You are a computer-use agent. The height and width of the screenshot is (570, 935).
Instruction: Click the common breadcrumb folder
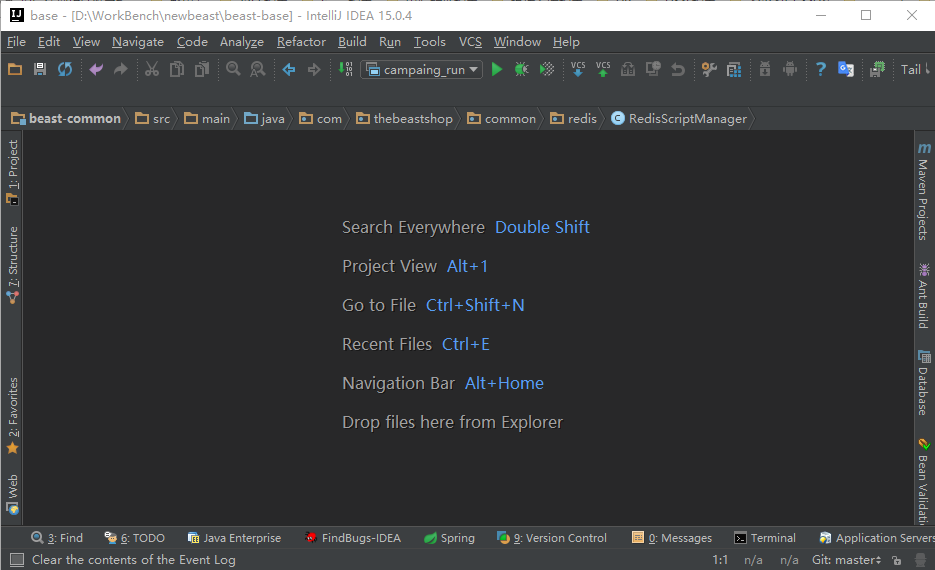pyautogui.click(x=501, y=119)
